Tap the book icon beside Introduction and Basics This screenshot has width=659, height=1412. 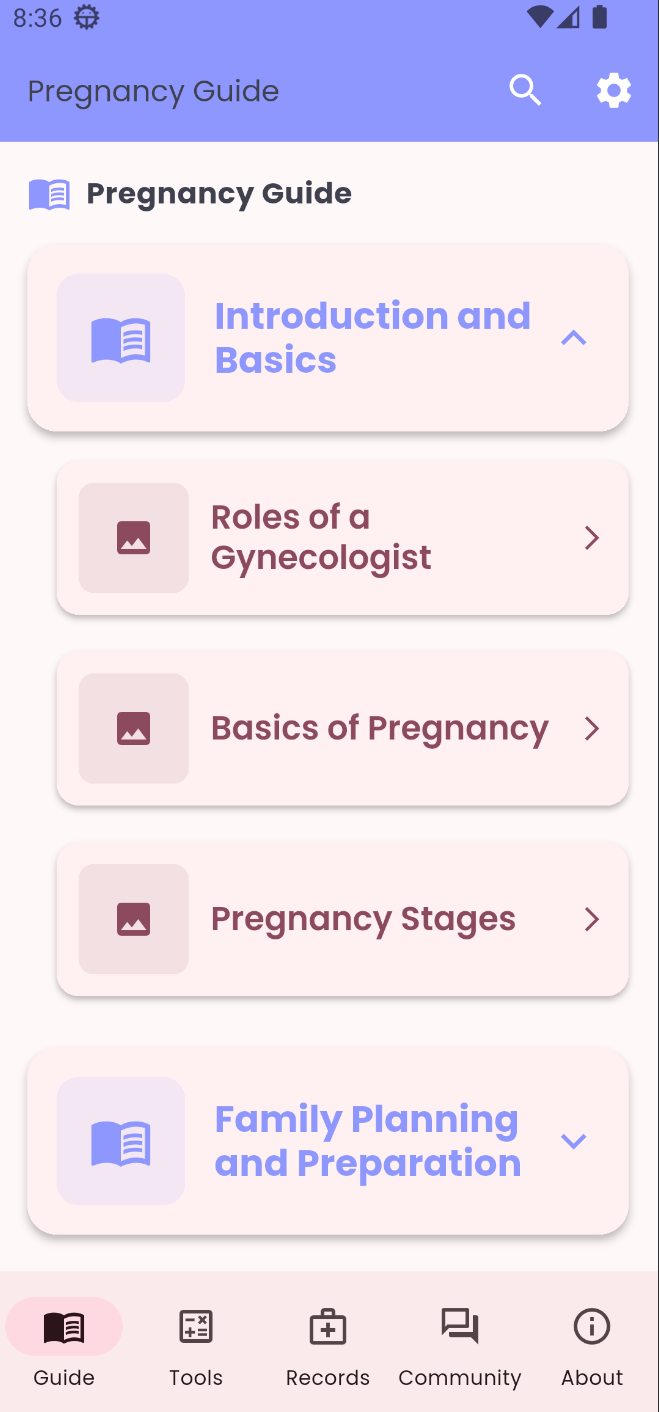point(121,338)
